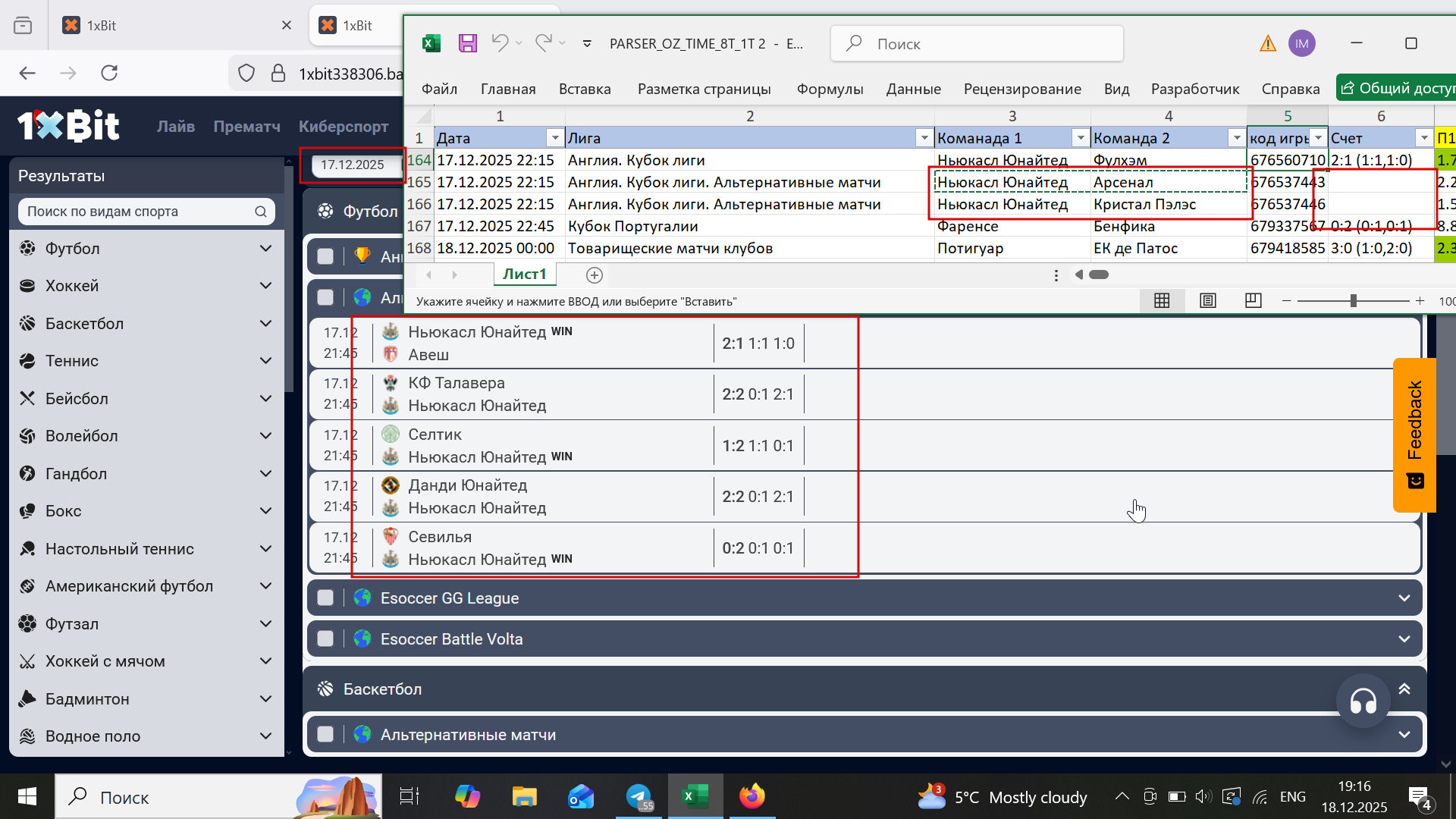
Task: Add a new sheet with plus icon
Action: 595,275
